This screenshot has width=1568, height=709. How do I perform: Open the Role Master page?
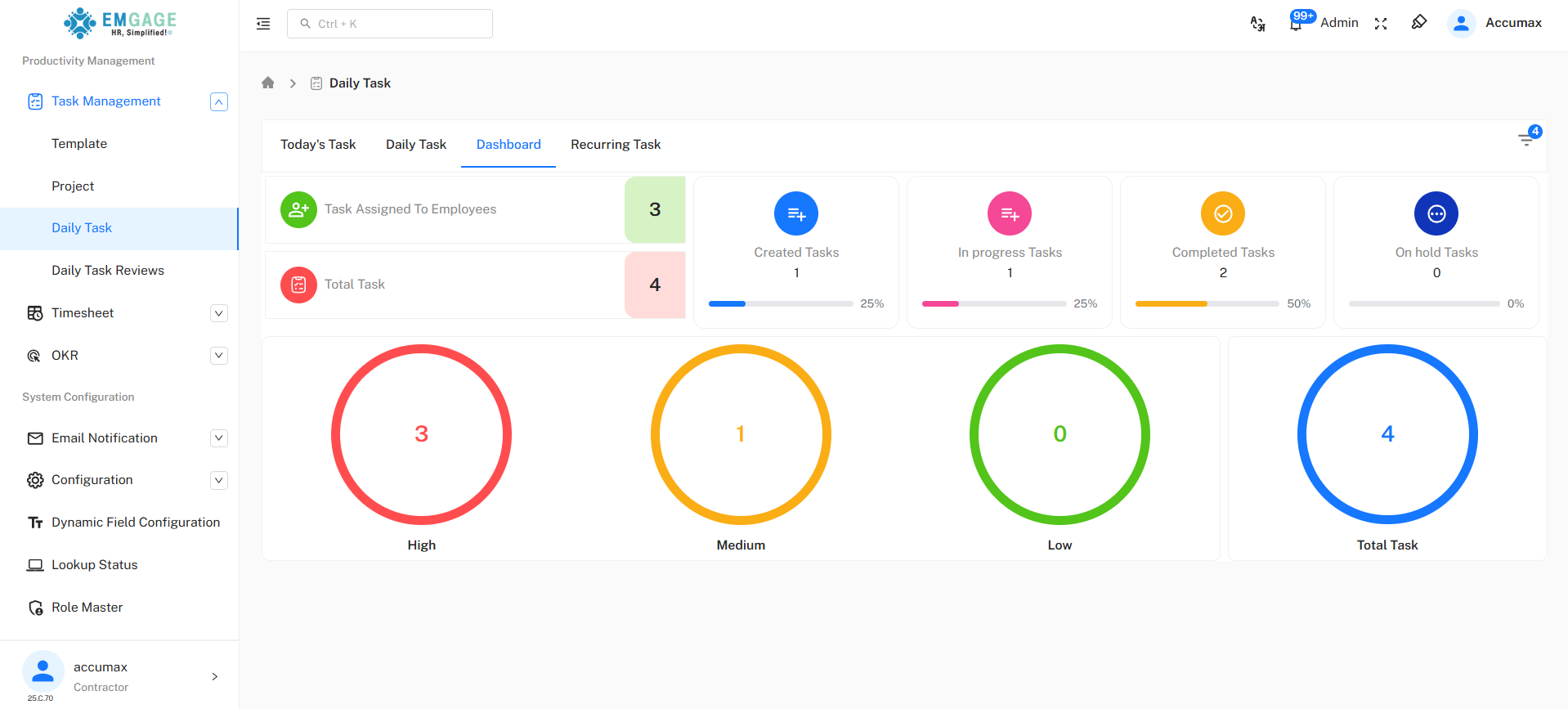[x=87, y=608]
